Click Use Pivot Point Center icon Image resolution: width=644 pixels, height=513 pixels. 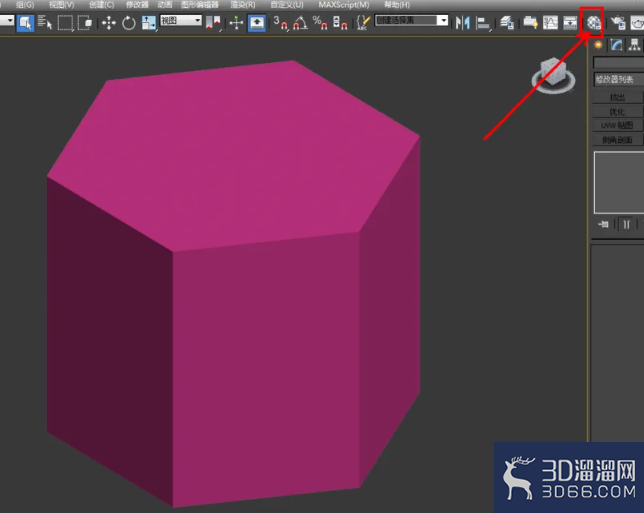[x=213, y=23]
